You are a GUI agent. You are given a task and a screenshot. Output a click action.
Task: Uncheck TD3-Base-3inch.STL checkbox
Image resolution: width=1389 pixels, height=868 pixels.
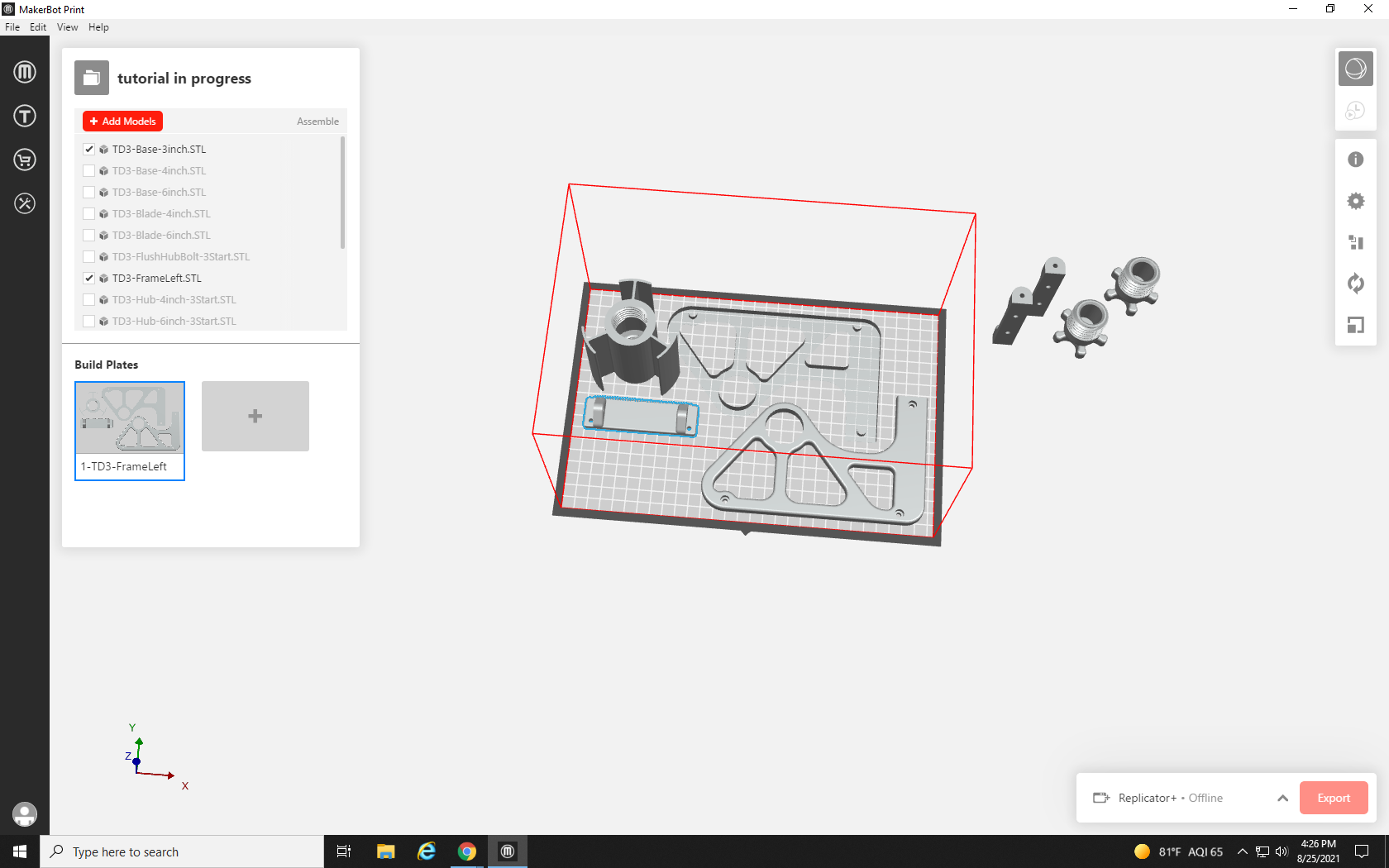(x=88, y=150)
